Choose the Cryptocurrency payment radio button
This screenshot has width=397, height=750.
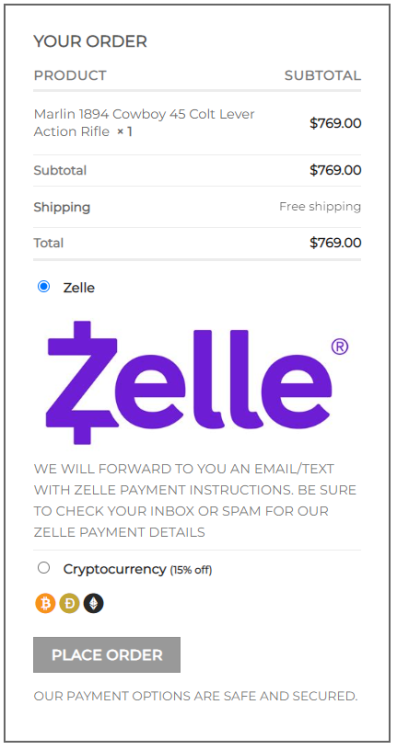(44, 568)
